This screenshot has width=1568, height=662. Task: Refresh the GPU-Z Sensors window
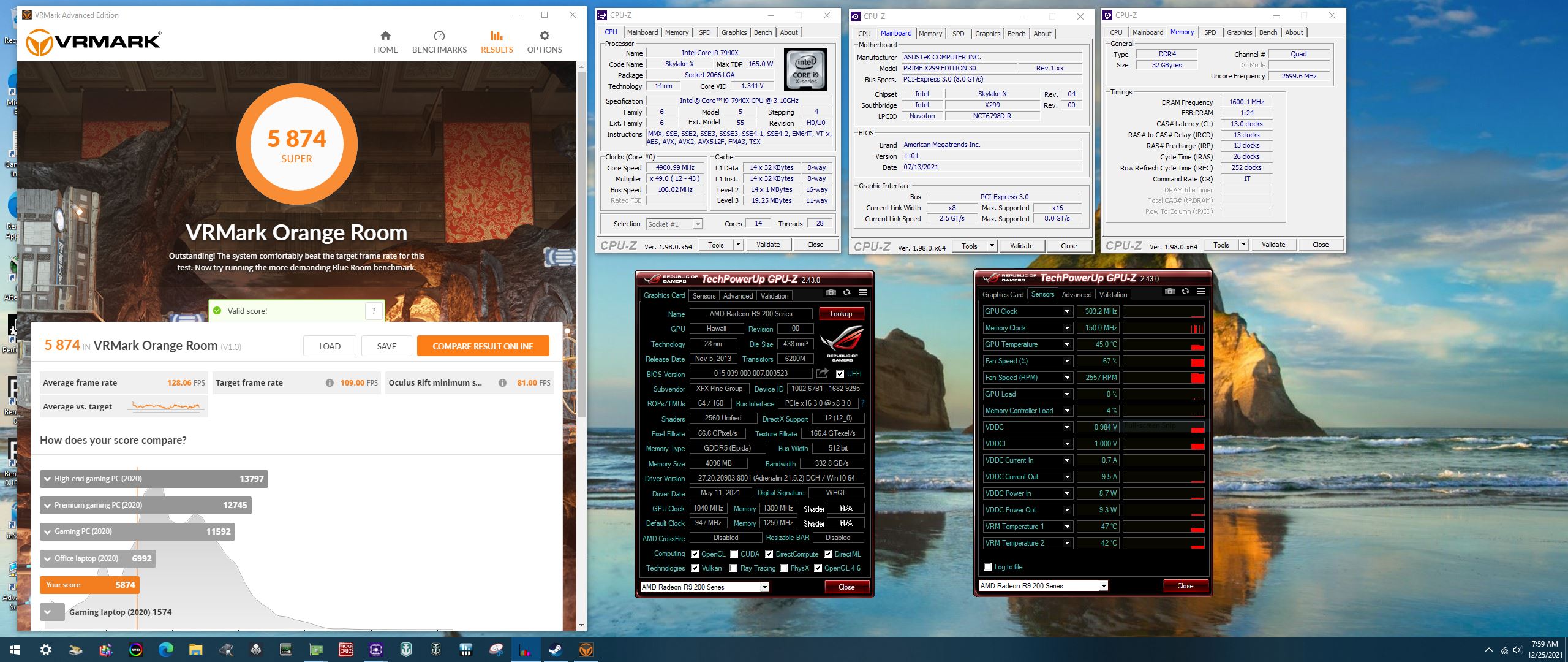click(x=1185, y=291)
